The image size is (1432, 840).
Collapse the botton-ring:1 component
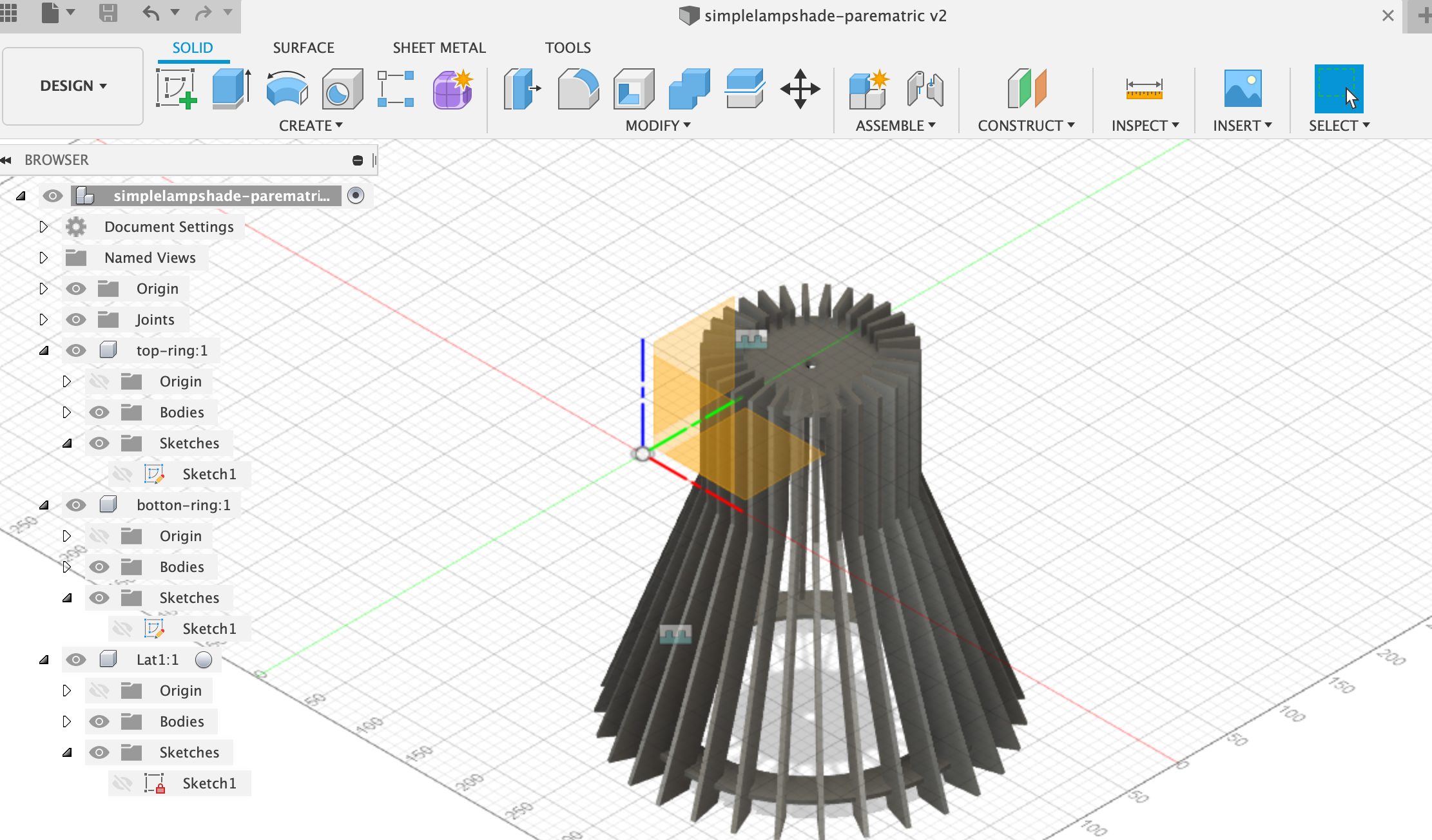point(44,505)
